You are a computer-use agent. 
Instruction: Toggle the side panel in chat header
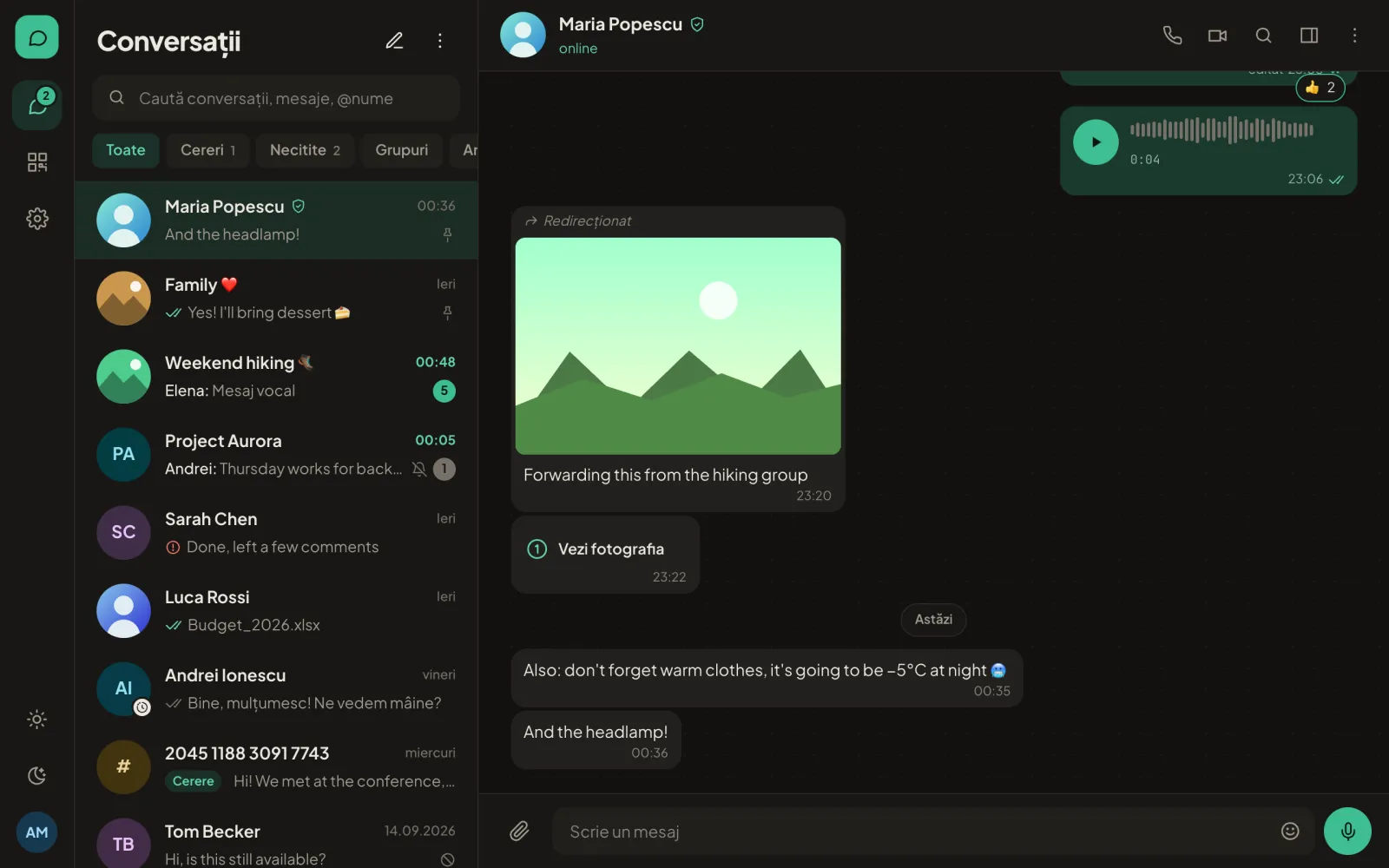1309,36
